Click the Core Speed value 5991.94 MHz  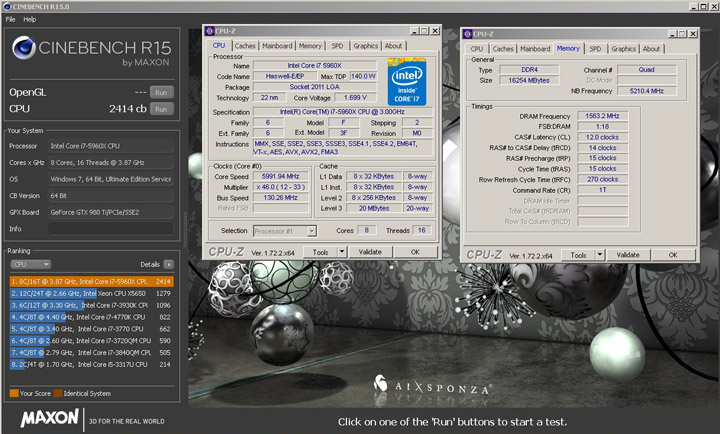[281, 176]
